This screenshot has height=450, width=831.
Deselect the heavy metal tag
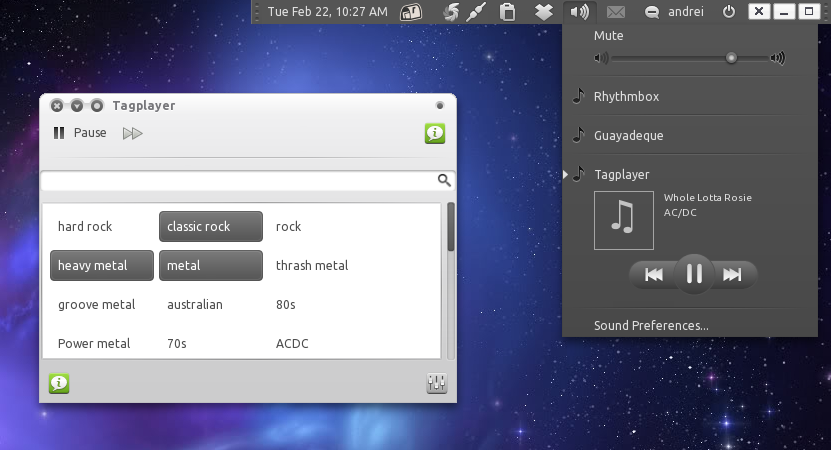click(x=102, y=266)
